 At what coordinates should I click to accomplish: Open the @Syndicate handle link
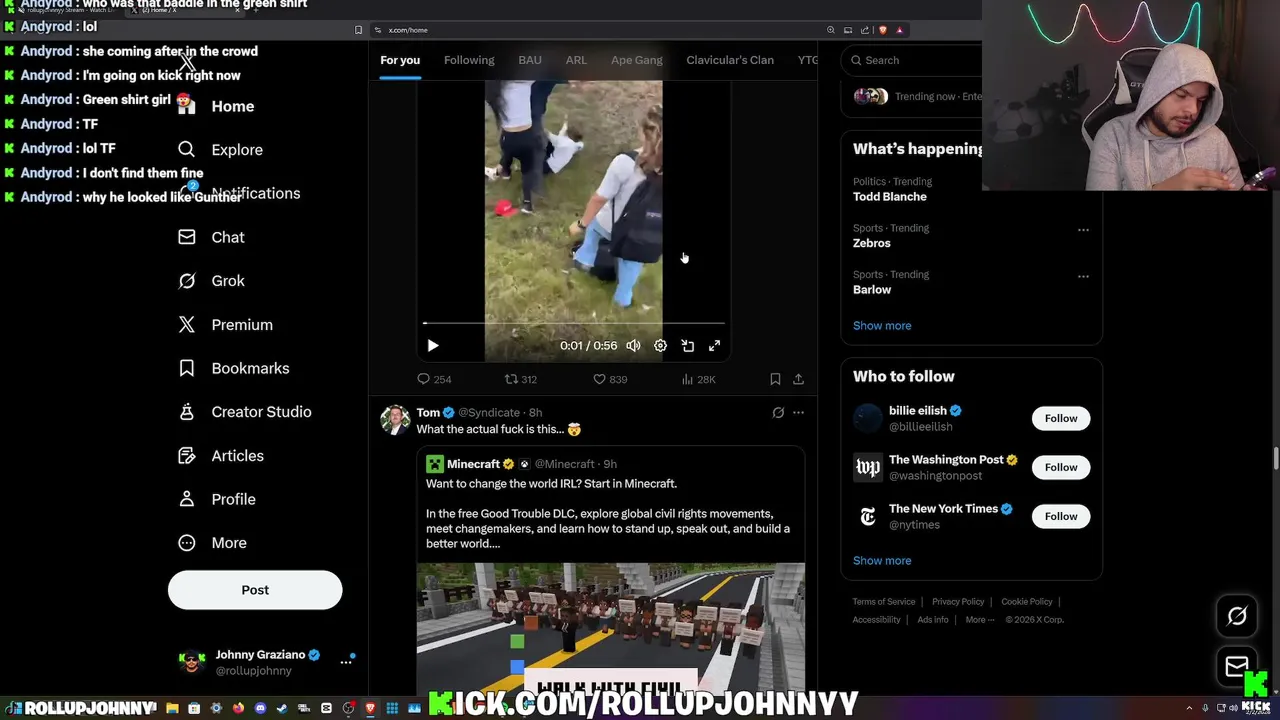coord(489,413)
